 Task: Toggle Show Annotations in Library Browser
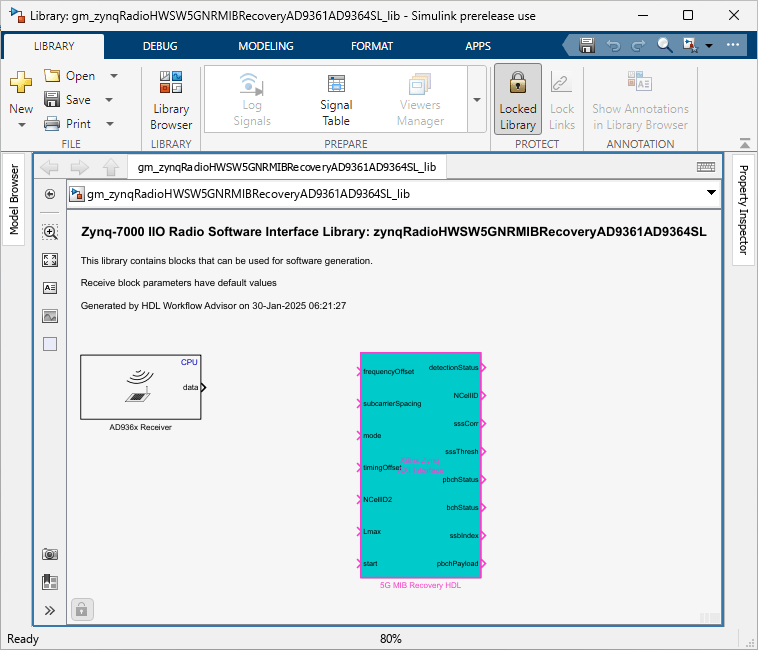(640, 100)
